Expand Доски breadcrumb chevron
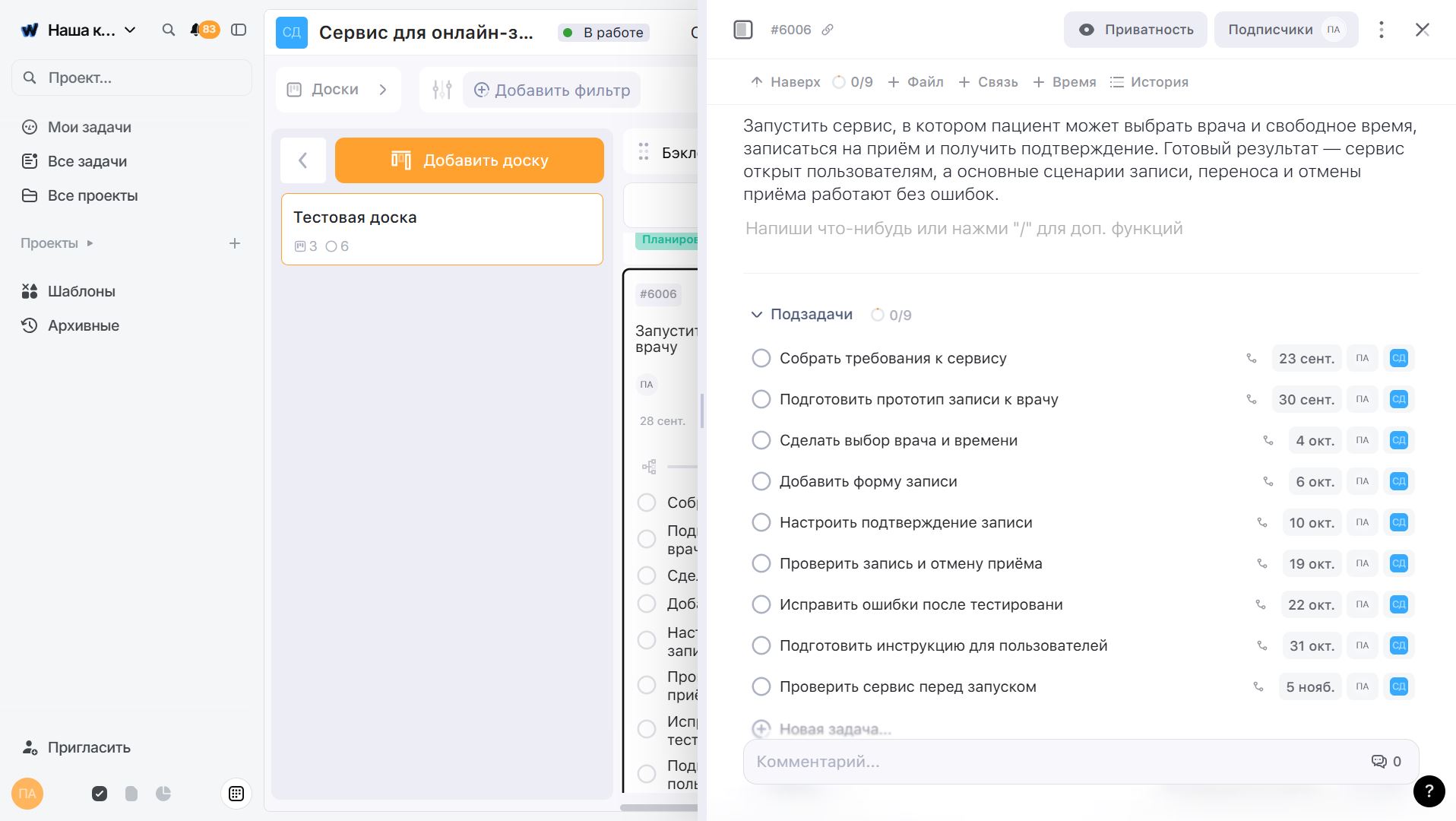The height and width of the screenshot is (821, 1456). coord(383,90)
